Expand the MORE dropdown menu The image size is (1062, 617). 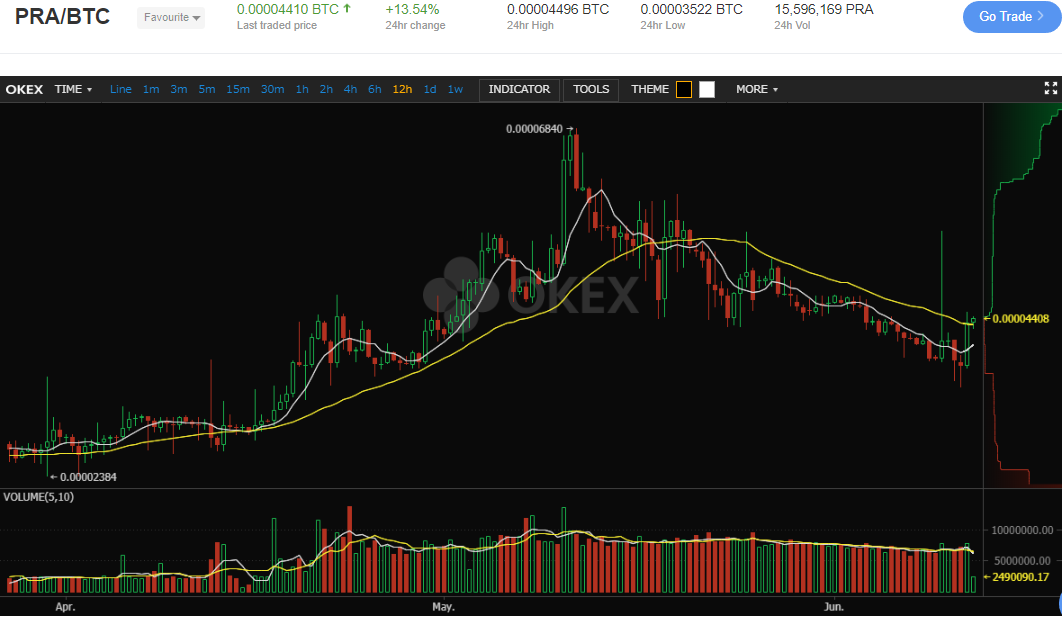[756, 90]
